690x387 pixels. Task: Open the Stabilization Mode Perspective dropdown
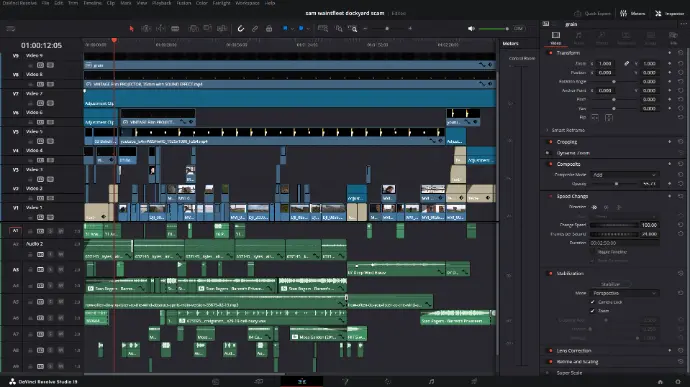(624, 293)
